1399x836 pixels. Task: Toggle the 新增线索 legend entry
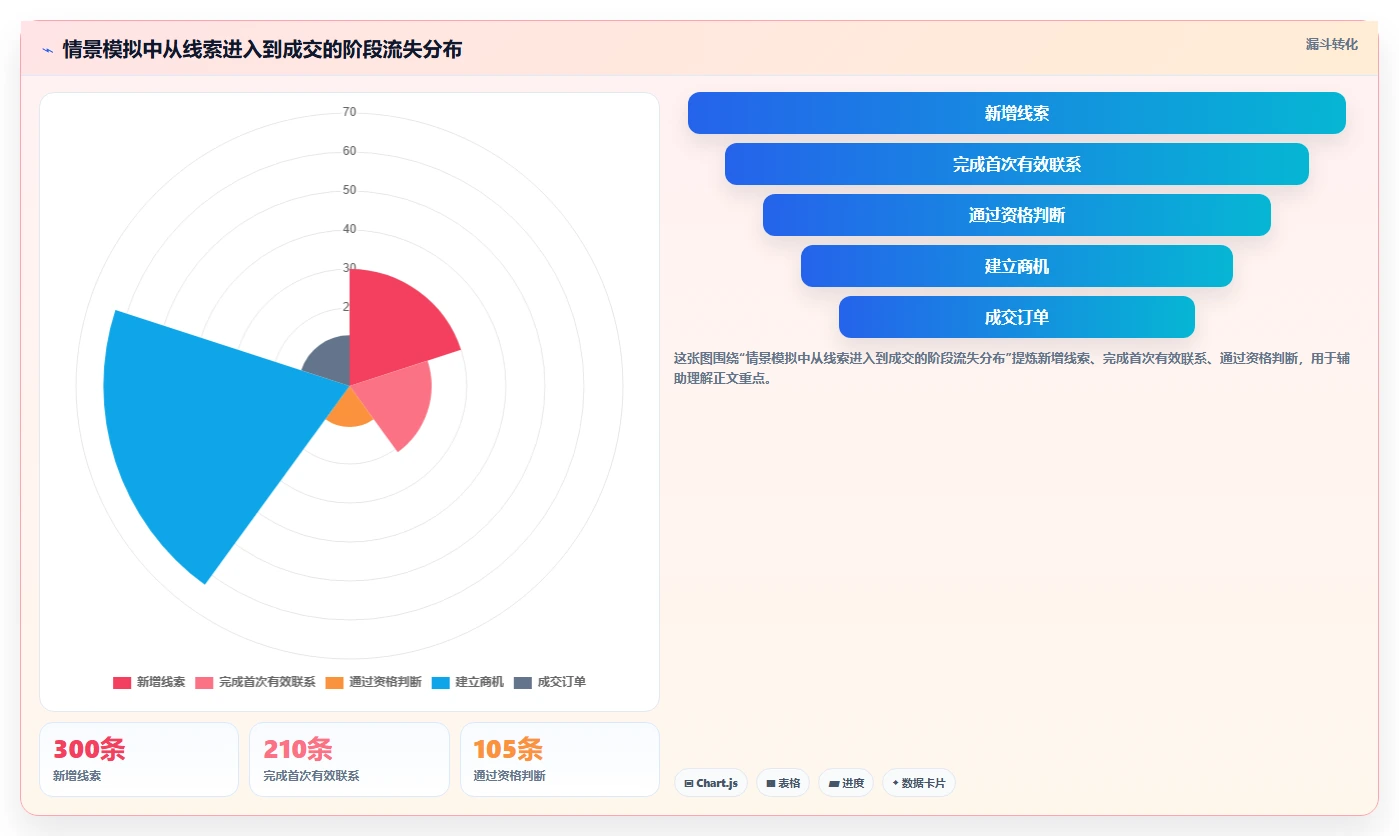[x=149, y=682]
